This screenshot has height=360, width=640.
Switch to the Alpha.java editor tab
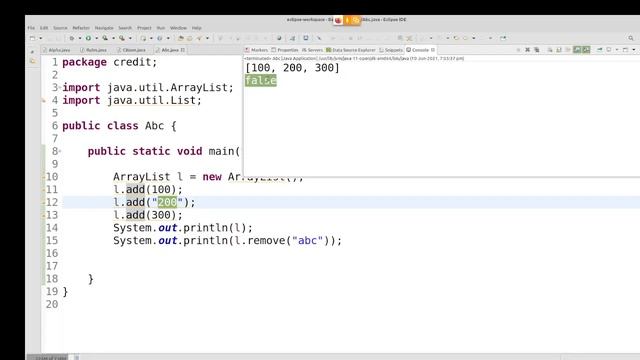tap(57, 50)
